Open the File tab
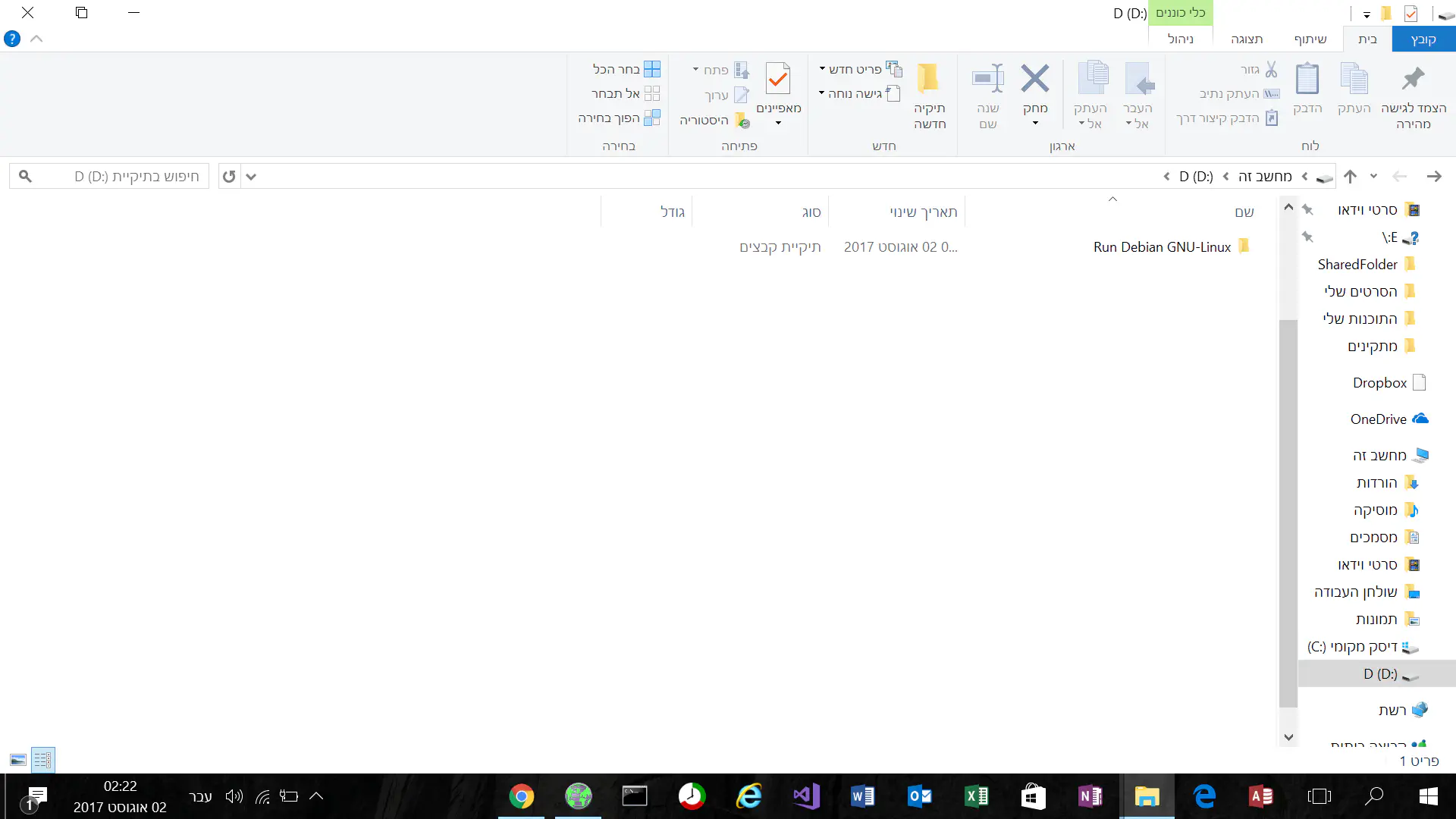This screenshot has width=1456, height=819. tap(1423, 39)
